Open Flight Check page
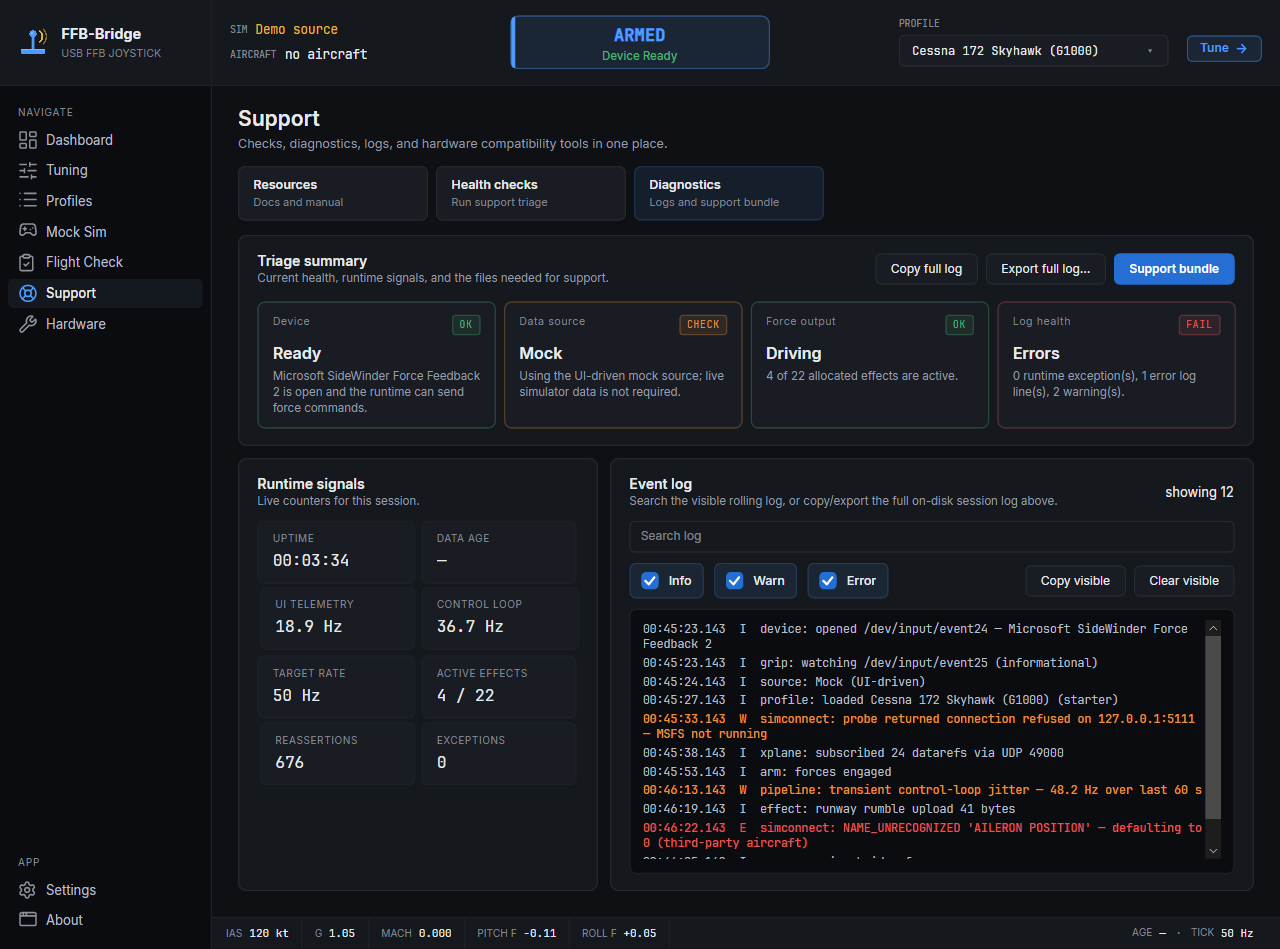The image size is (1280, 949). click(105, 262)
